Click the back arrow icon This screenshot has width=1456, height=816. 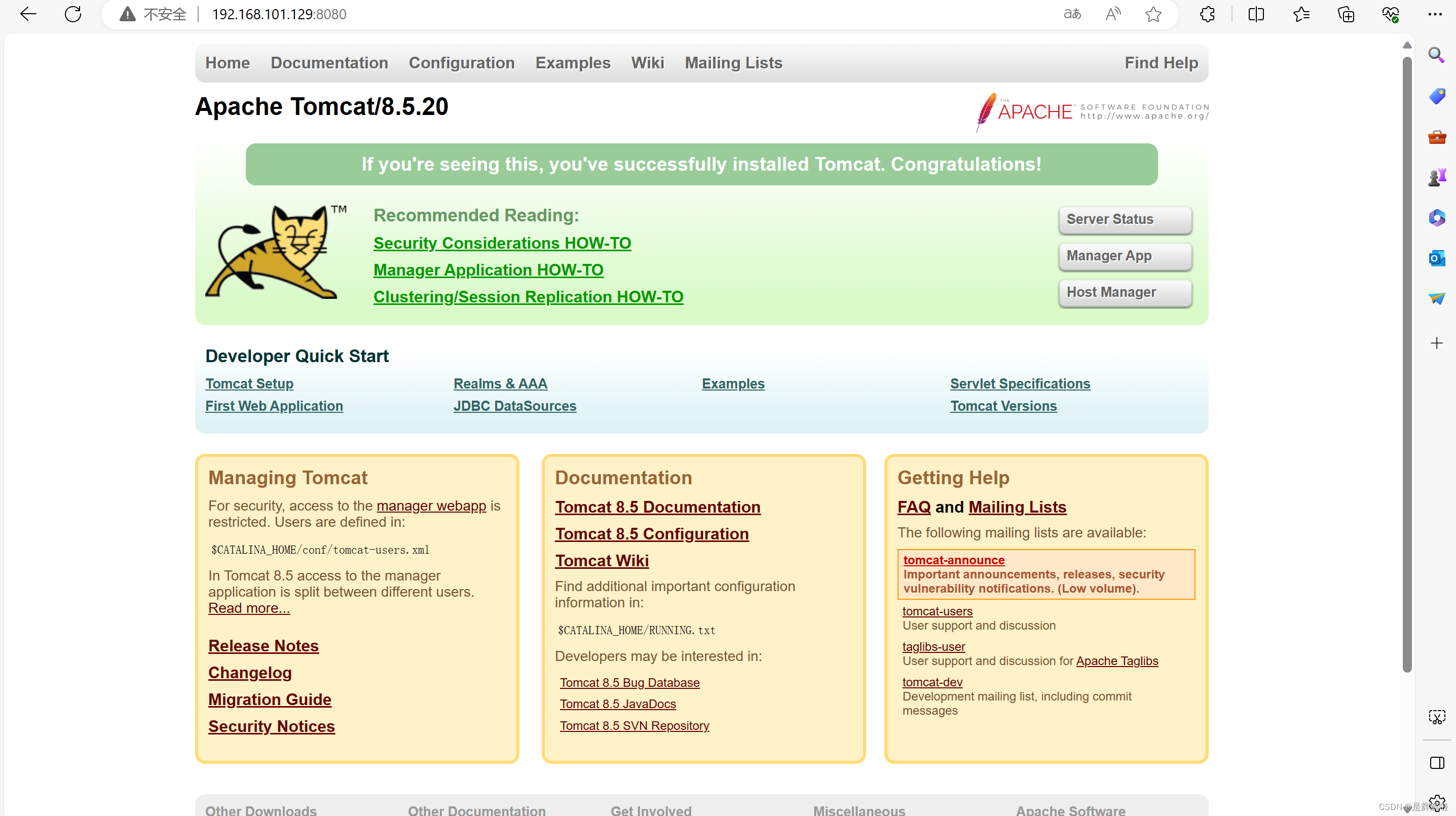coord(28,14)
